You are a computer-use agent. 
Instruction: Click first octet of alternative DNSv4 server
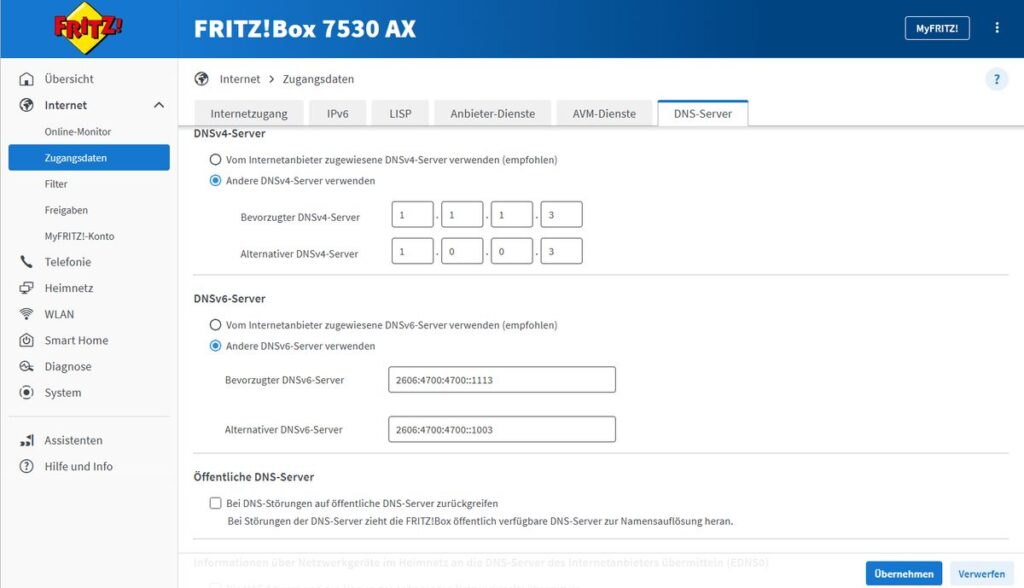412,251
